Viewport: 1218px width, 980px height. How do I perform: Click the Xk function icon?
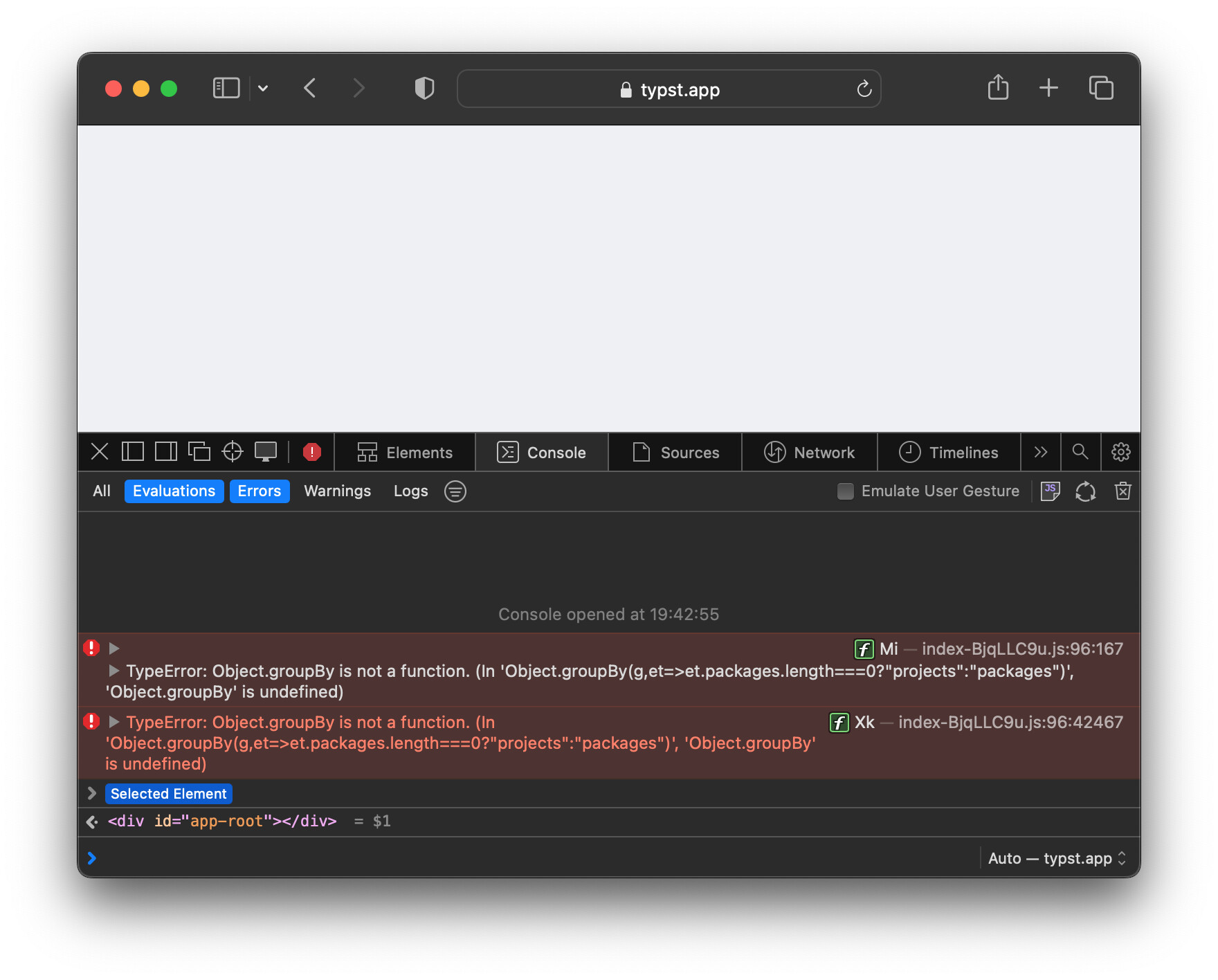click(x=839, y=723)
